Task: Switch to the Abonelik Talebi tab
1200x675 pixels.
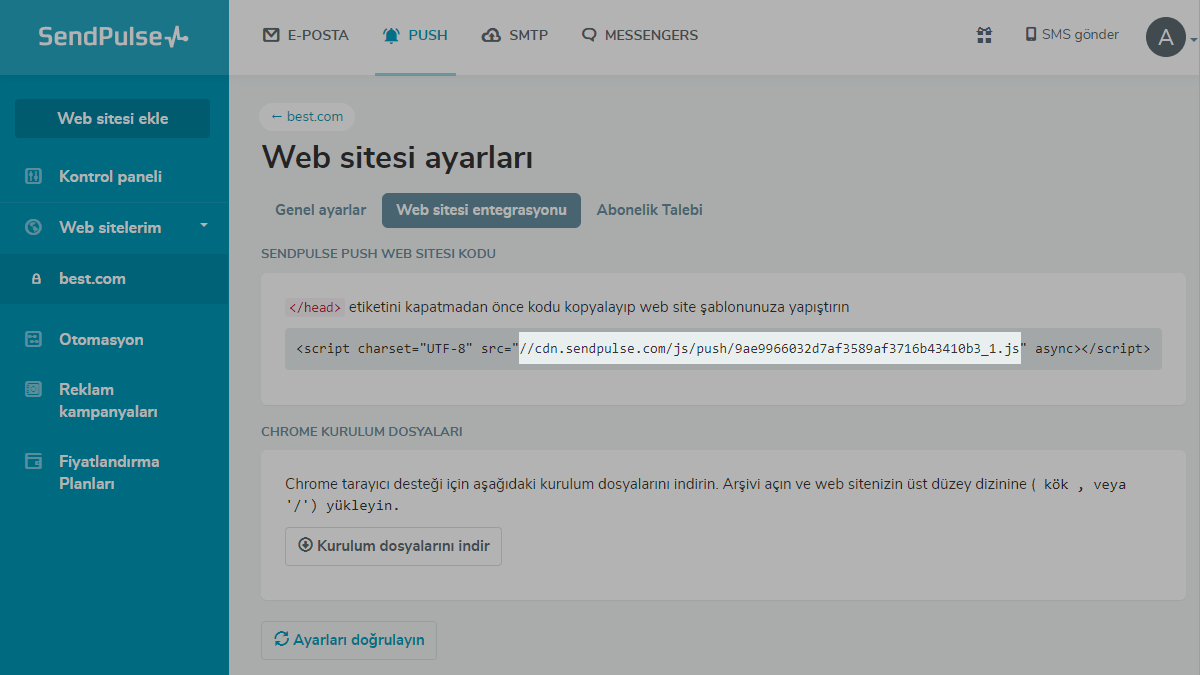Action: 650,210
